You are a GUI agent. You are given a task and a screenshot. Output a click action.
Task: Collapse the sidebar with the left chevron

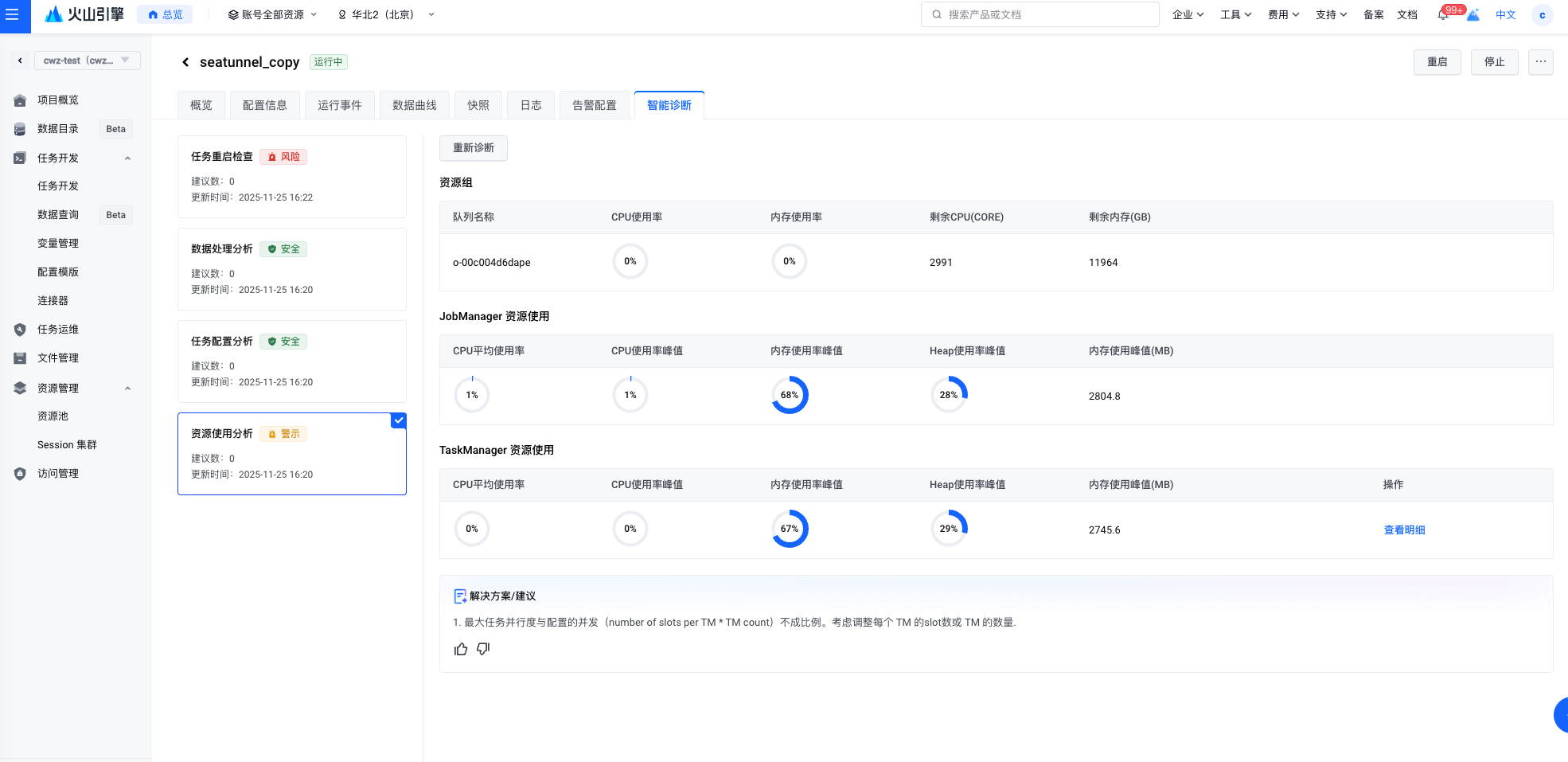[x=20, y=61]
